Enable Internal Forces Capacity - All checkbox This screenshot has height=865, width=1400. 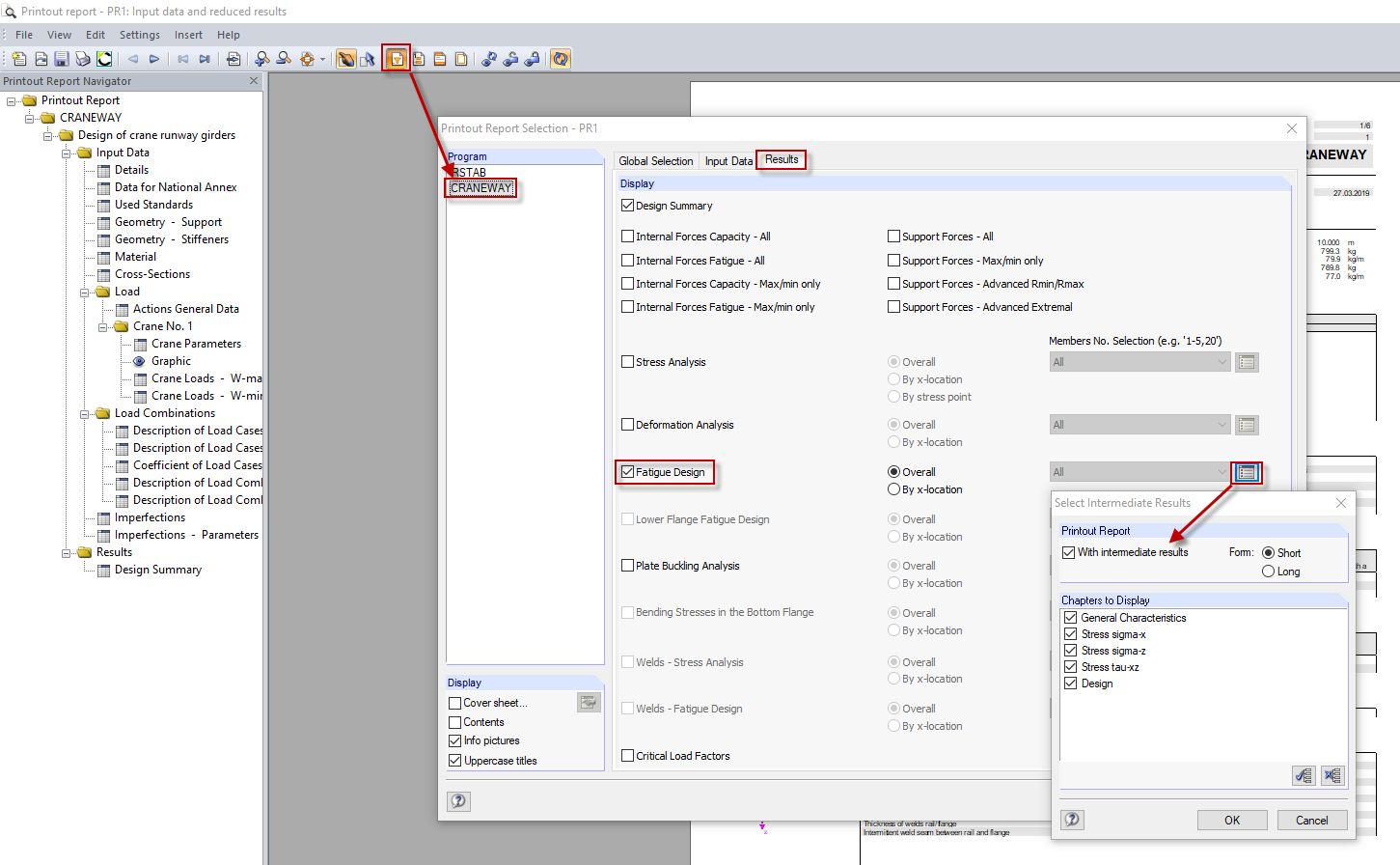point(628,237)
